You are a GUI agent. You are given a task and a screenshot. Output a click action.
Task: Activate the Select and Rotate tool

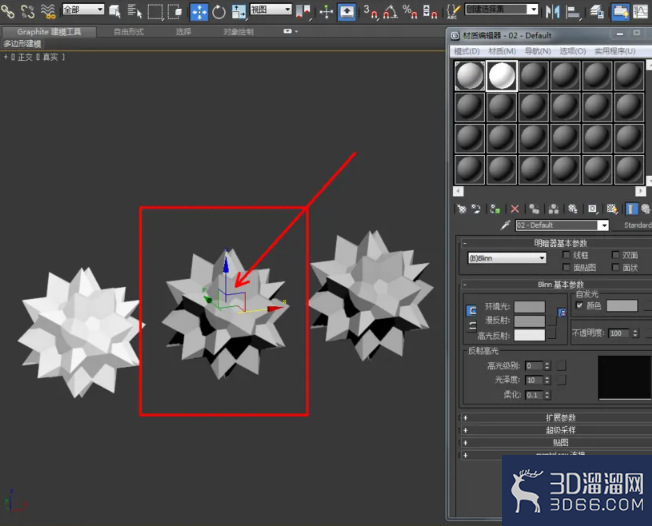pyautogui.click(x=219, y=12)
